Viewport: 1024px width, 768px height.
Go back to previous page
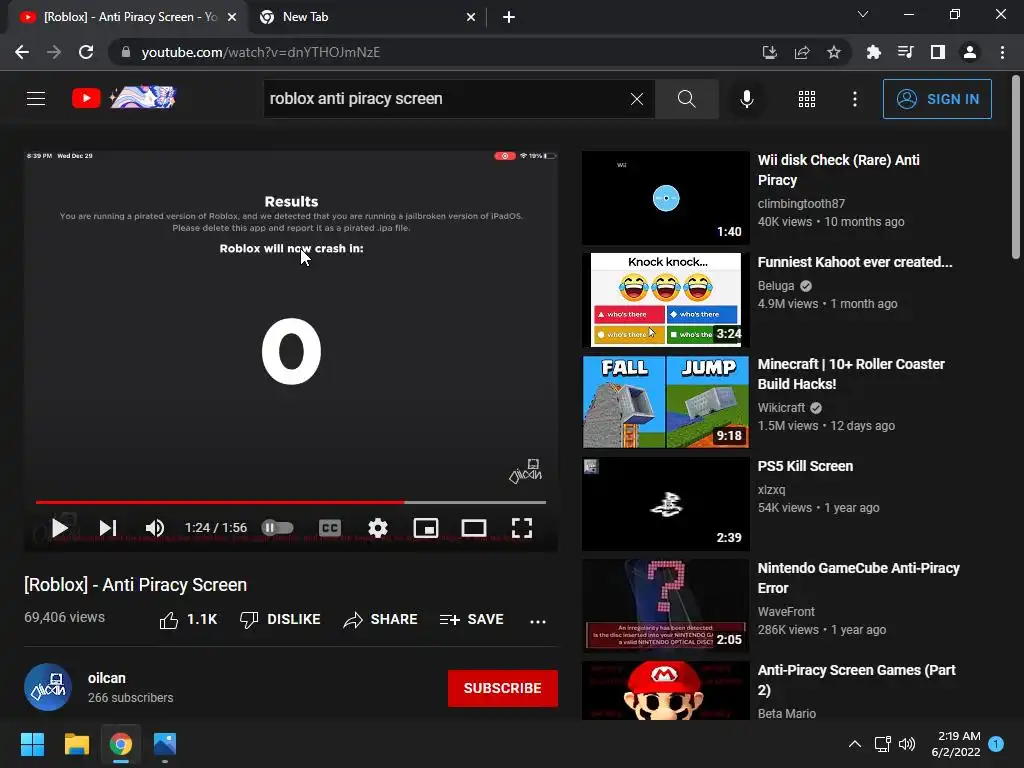click(22, 52)
